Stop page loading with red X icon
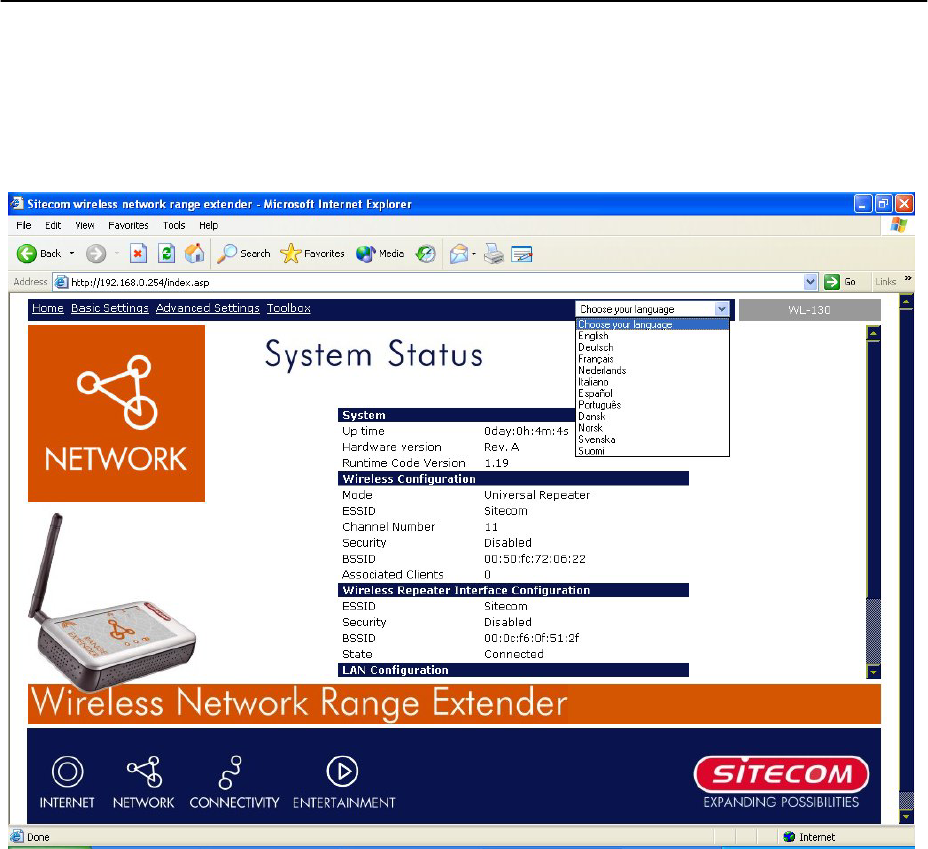 (x=138, y=254)
